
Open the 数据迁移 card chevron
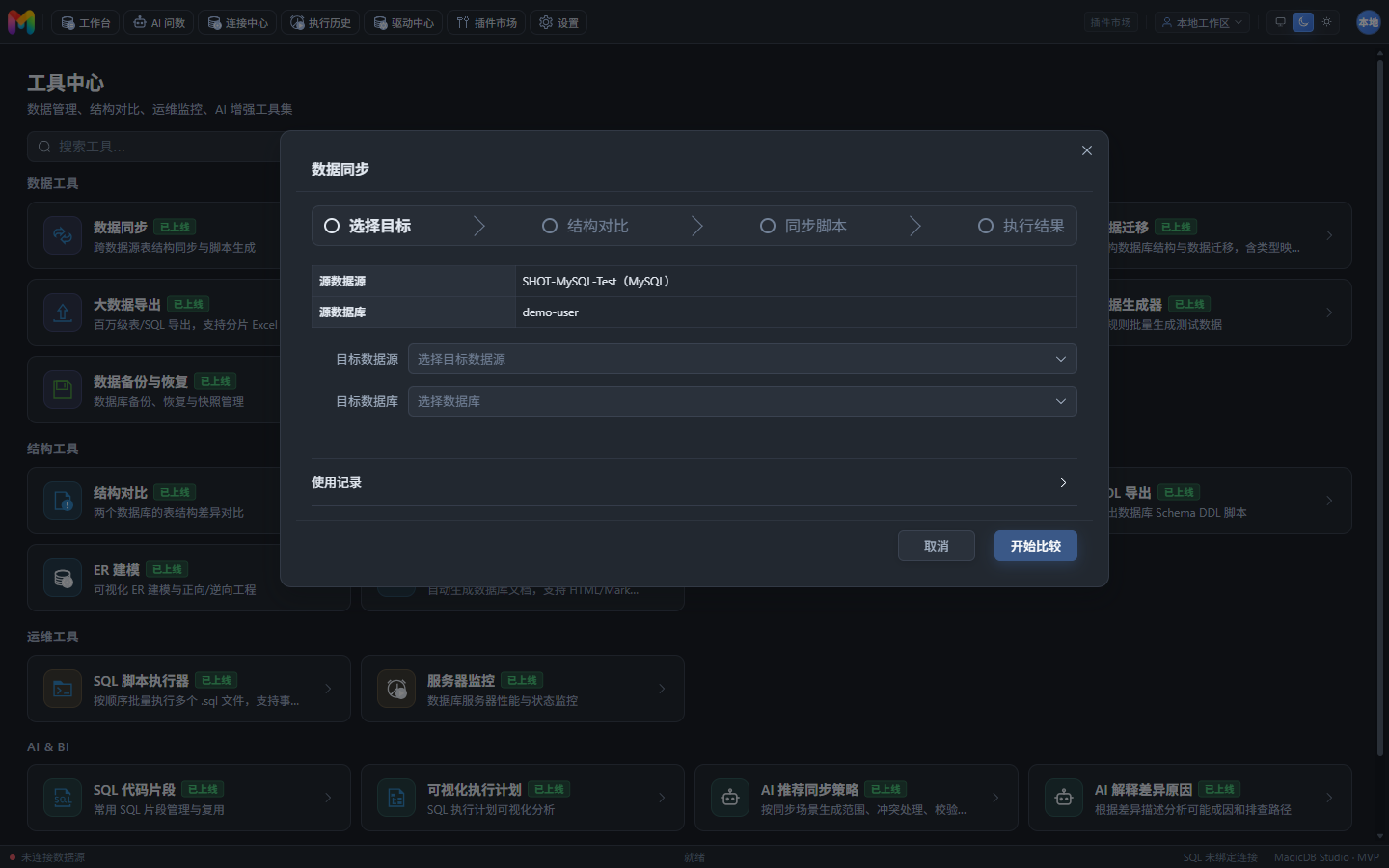[1329, 235]
